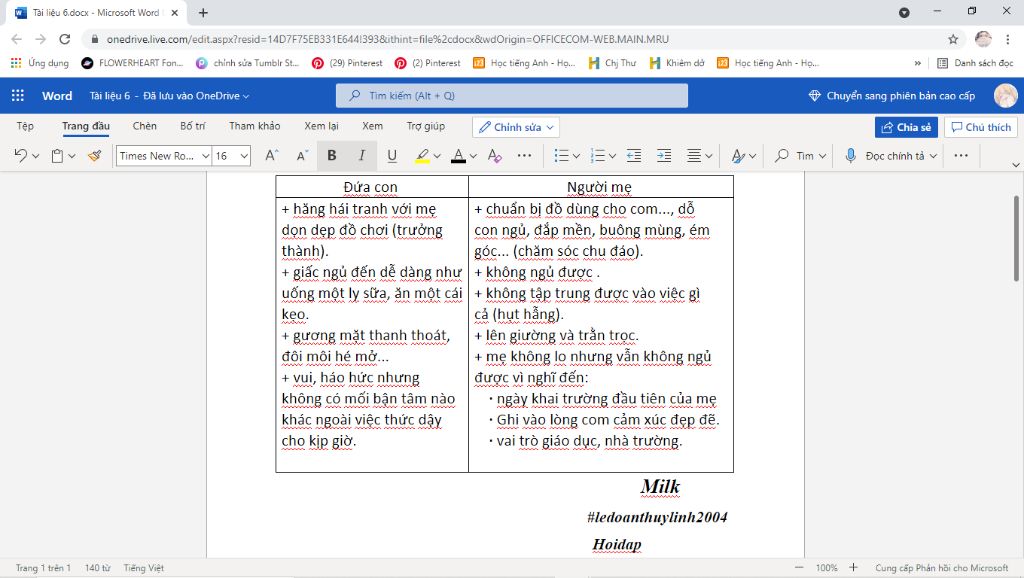Viewport: 1024px width, 578px height.
Task: Click the document title Tài liệu 6
Action: [x=110, y=95]
